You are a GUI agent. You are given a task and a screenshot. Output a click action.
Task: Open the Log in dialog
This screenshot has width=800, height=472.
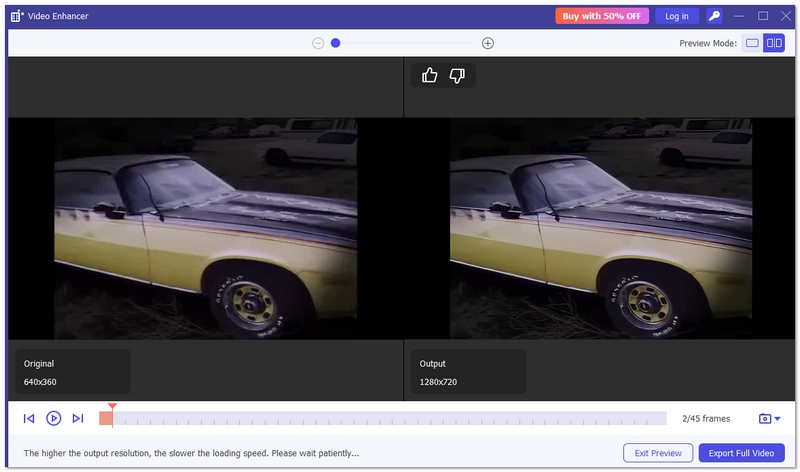pyautogui.click(x=677, y=16)
